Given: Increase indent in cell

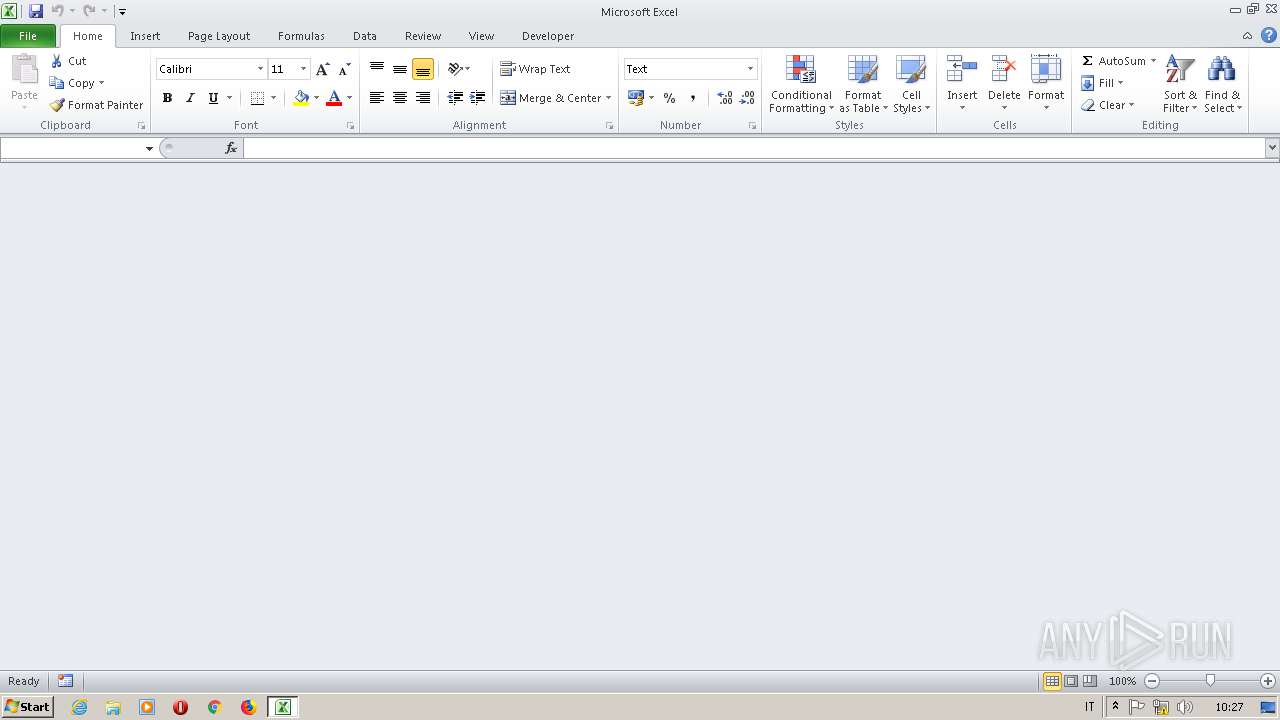Looking at the screenshot, I should click(478, 98).
